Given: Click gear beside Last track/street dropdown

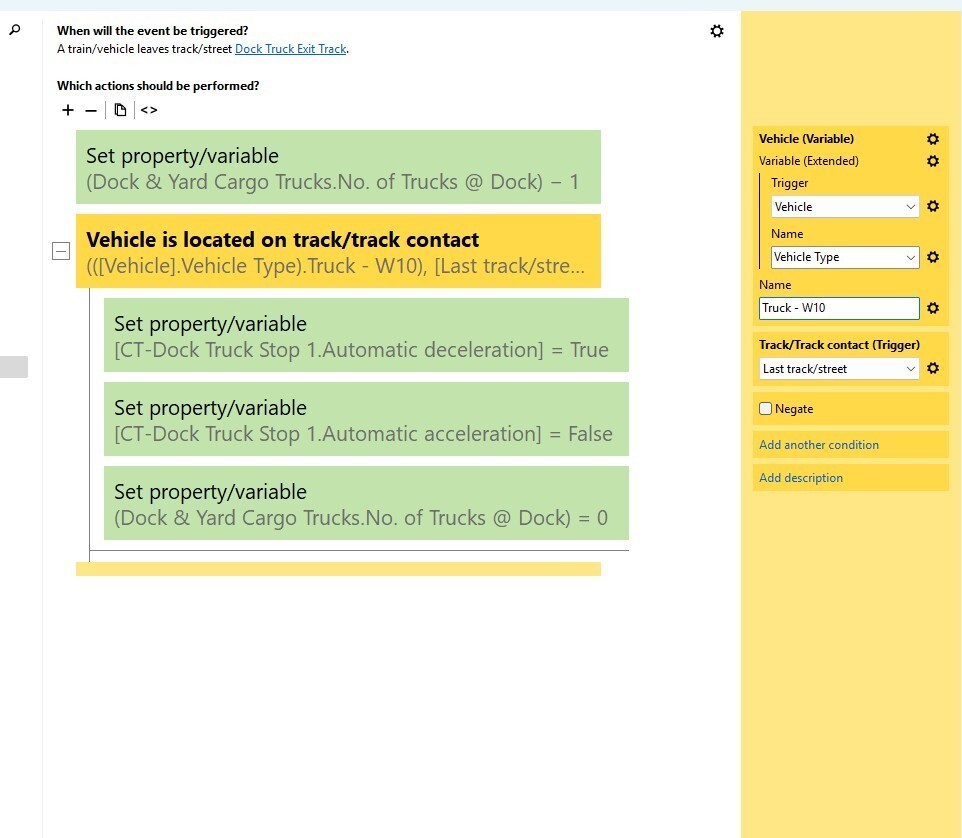Looking at the screenshot, I should [x=933, y=368].
